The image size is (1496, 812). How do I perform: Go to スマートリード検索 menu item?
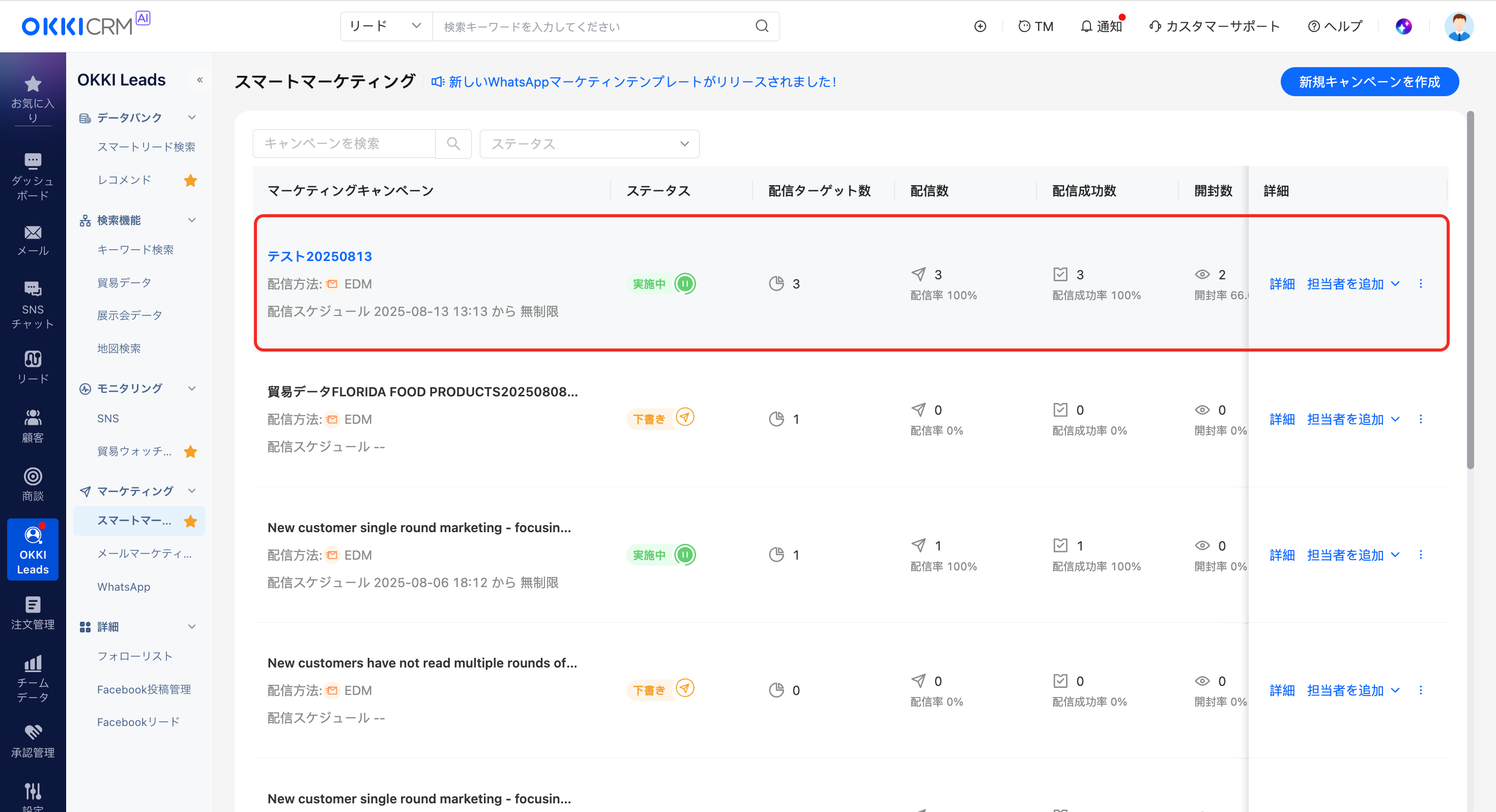[146, 147]
